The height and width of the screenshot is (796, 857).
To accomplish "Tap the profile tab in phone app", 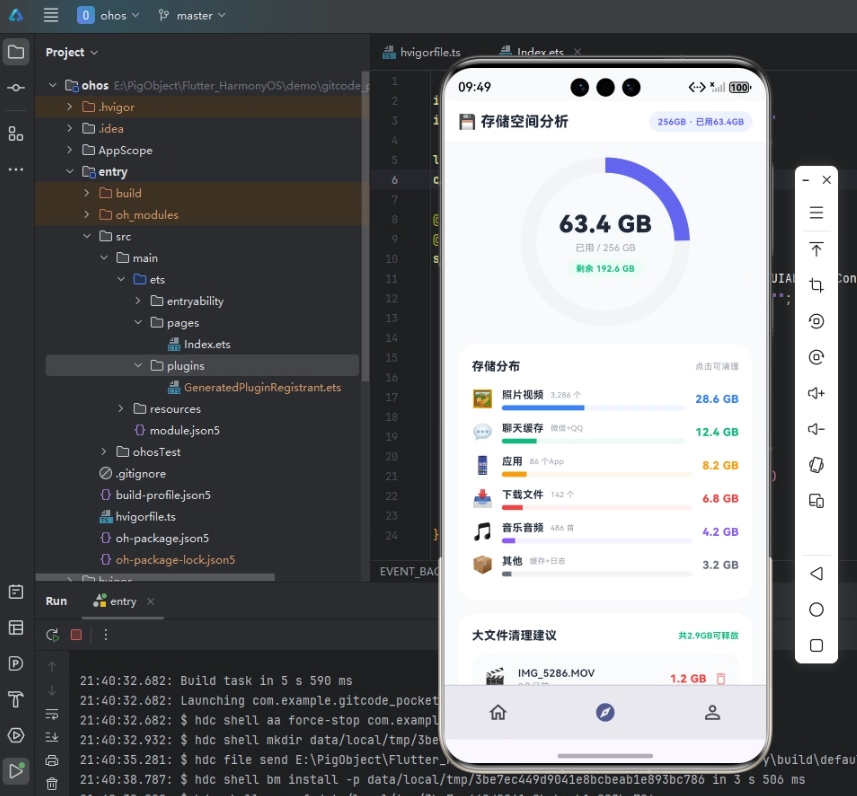I will 712,712.
